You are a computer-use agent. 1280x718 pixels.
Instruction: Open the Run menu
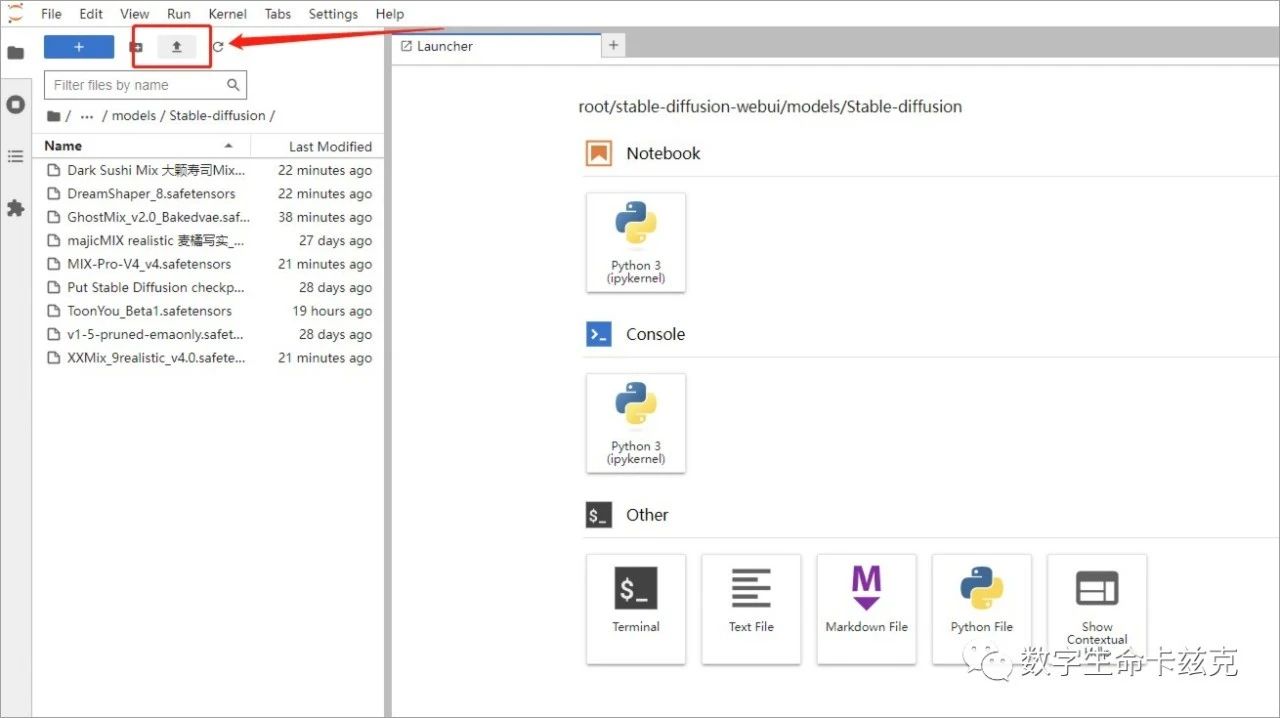pos(179,14)
